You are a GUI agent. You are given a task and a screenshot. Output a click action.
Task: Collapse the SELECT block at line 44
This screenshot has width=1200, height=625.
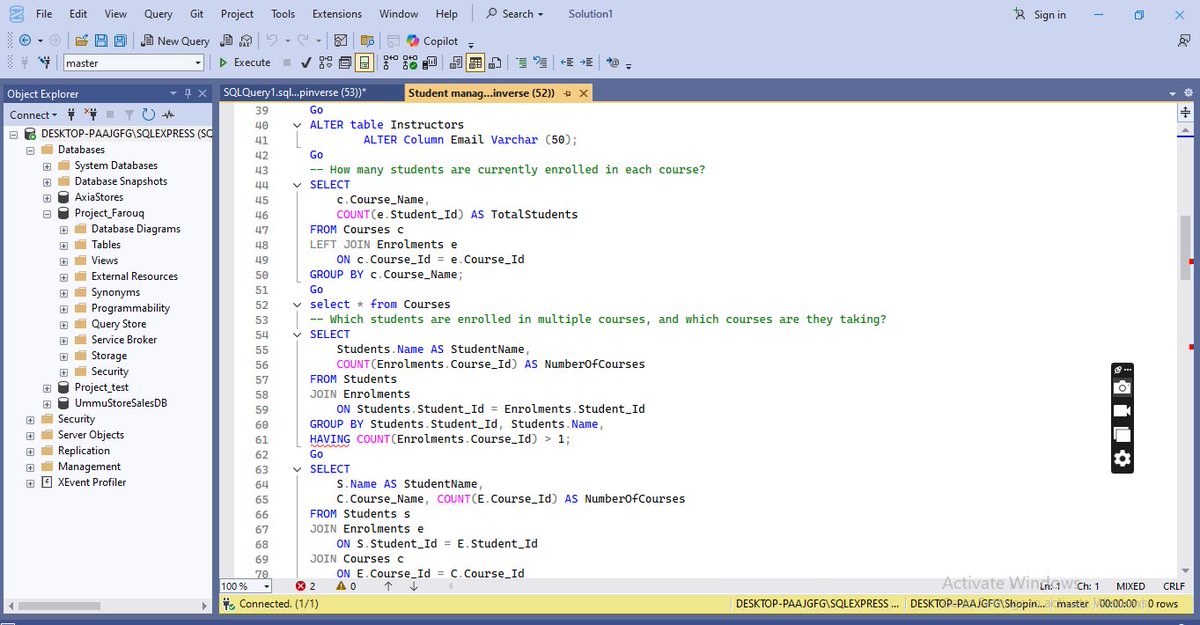[297, 185]
